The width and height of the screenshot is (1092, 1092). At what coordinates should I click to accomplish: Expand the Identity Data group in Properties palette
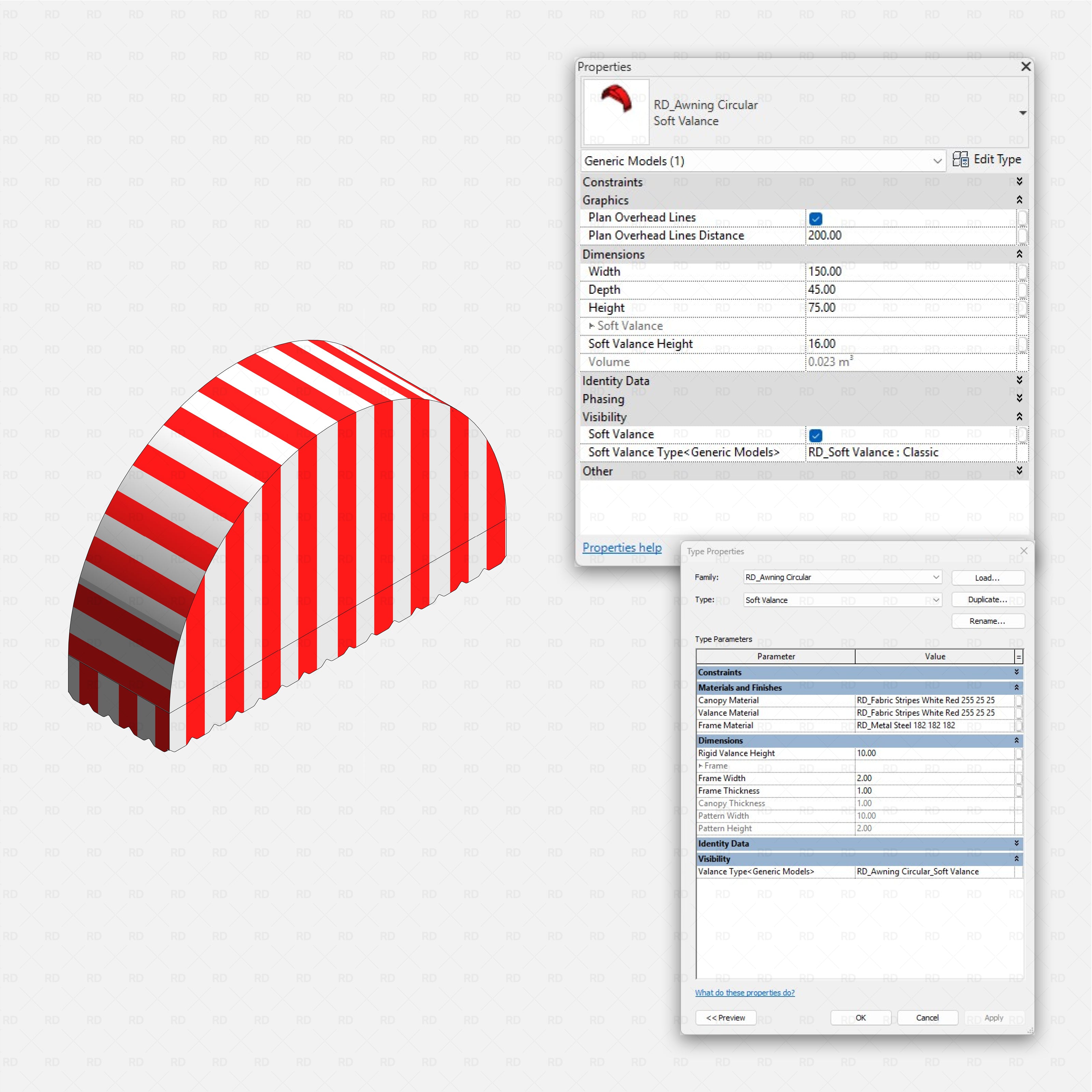(x=1019, y=380)
